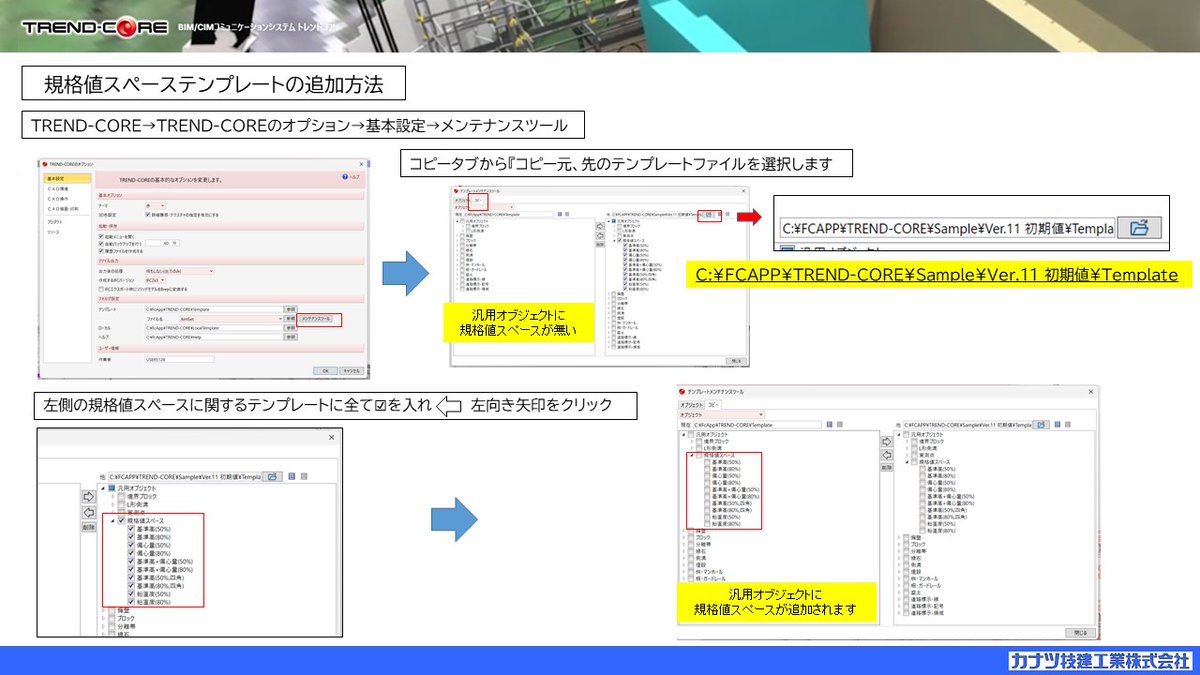
Task: Open the オブジェクト dropdown in the result maintenance window
Action: (721, 415)
